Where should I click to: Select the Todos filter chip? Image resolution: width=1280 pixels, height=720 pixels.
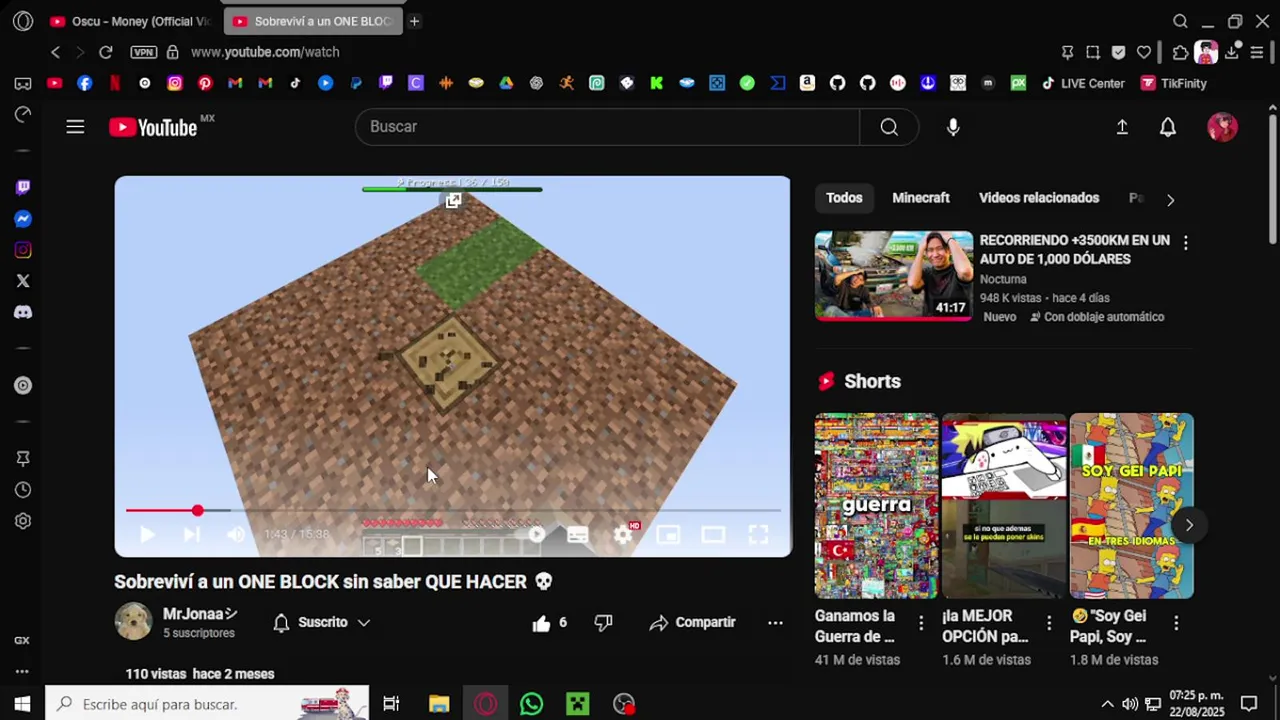click(844, 198)
